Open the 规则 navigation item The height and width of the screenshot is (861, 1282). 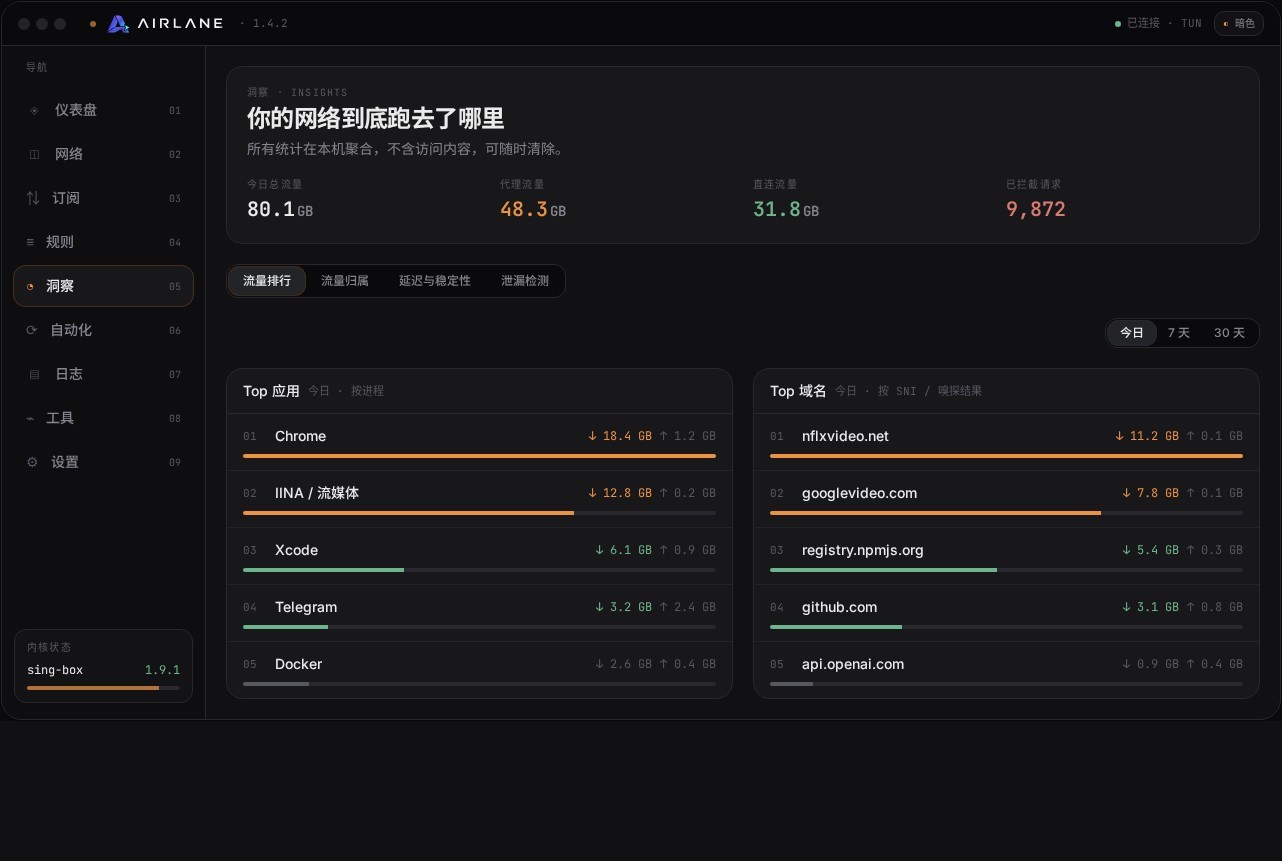tap(103, 242)
